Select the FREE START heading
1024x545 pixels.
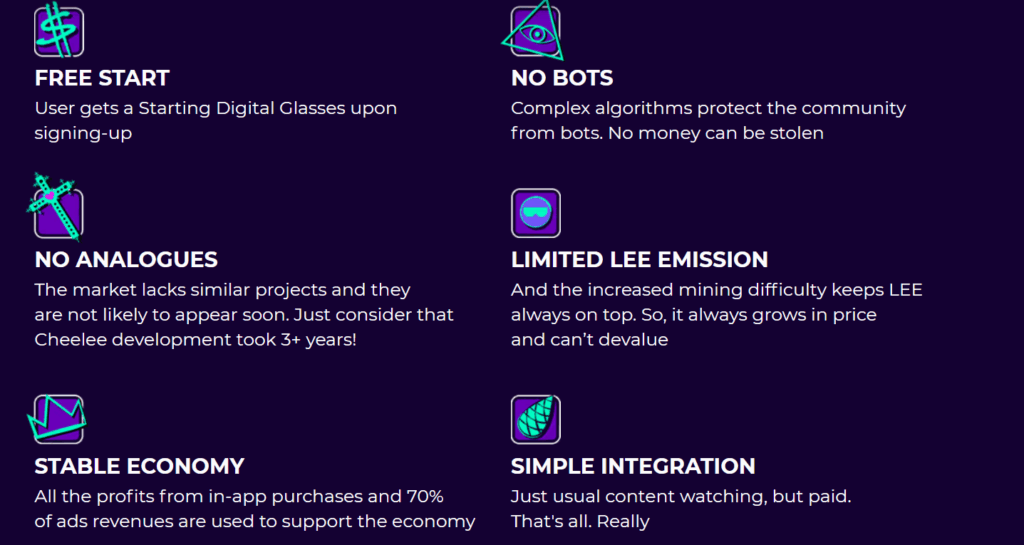pyautogui.click(x=102, y=78)
